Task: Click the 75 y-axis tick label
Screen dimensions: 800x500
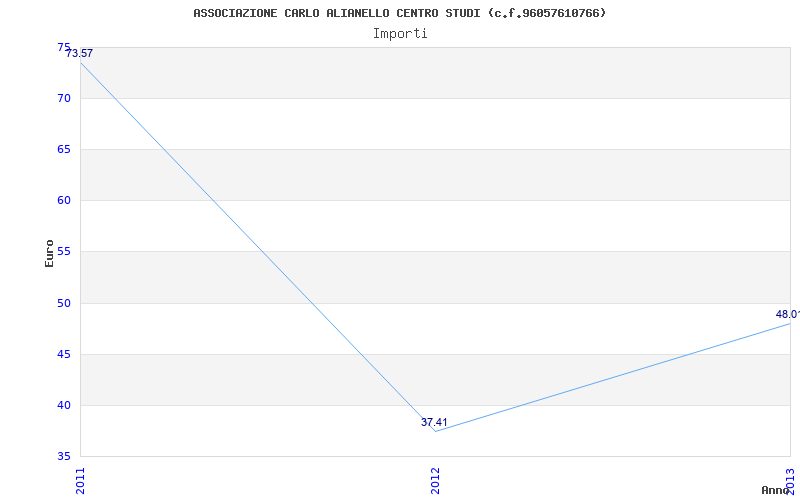Action: click(64, 47)
